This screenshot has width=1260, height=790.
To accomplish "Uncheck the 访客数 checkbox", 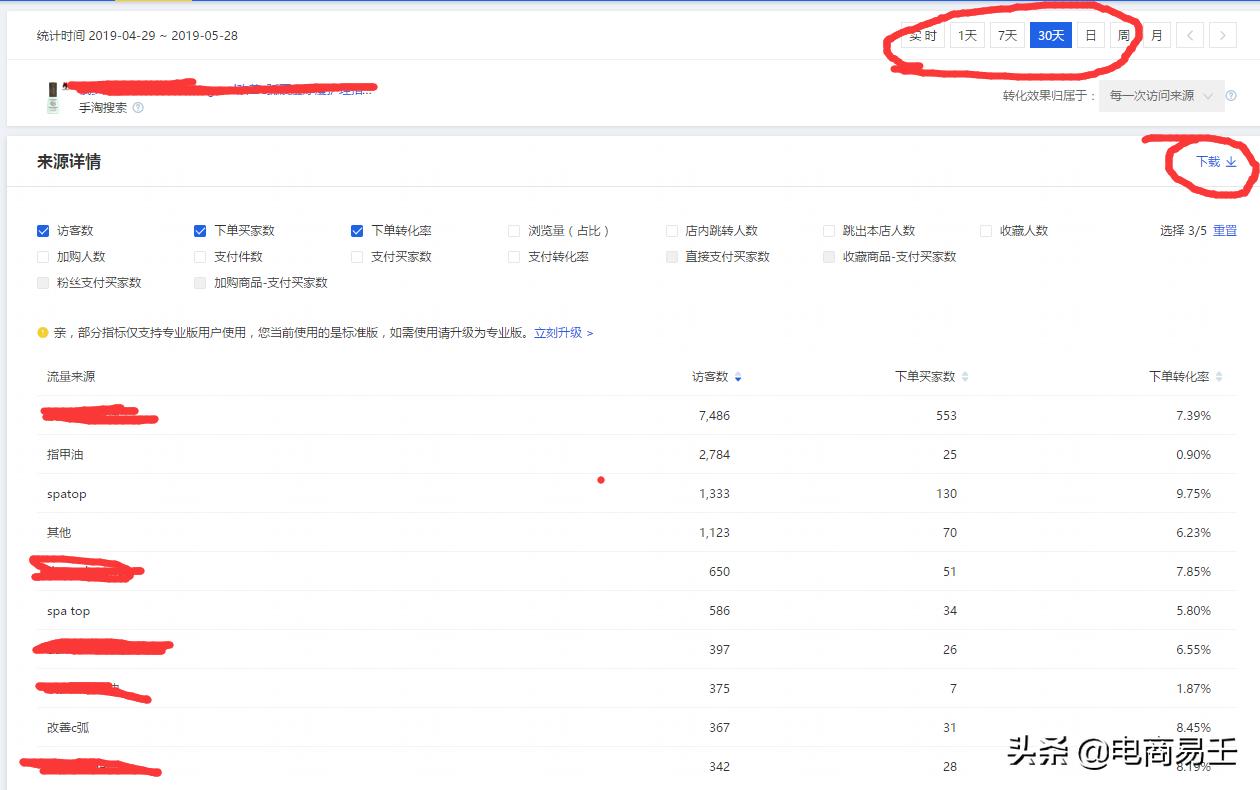I will (43, 231).
